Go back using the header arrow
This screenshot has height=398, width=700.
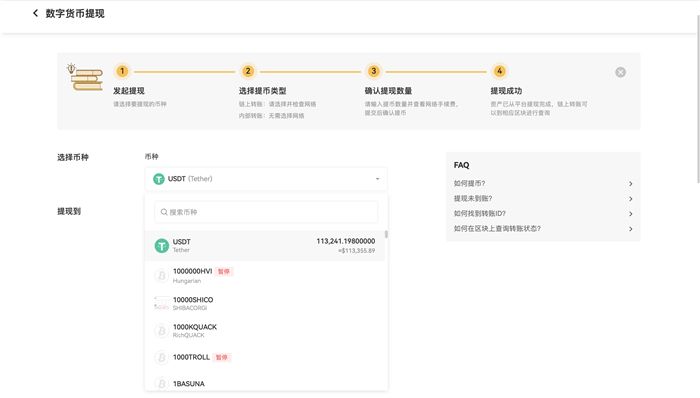(x=35, y=13)
